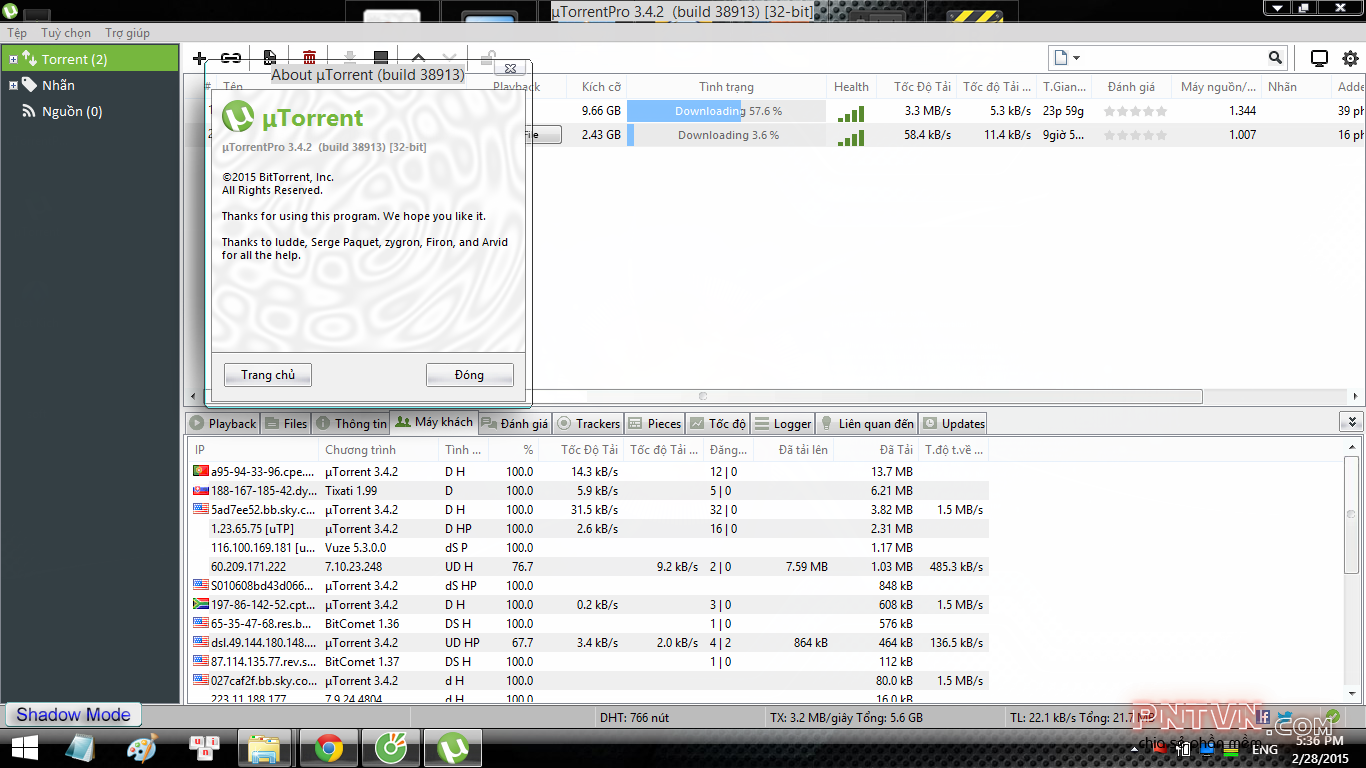The image size is (1366, 768).
Task: Switch to the Thông tin tab
Action: coord(350,423)
